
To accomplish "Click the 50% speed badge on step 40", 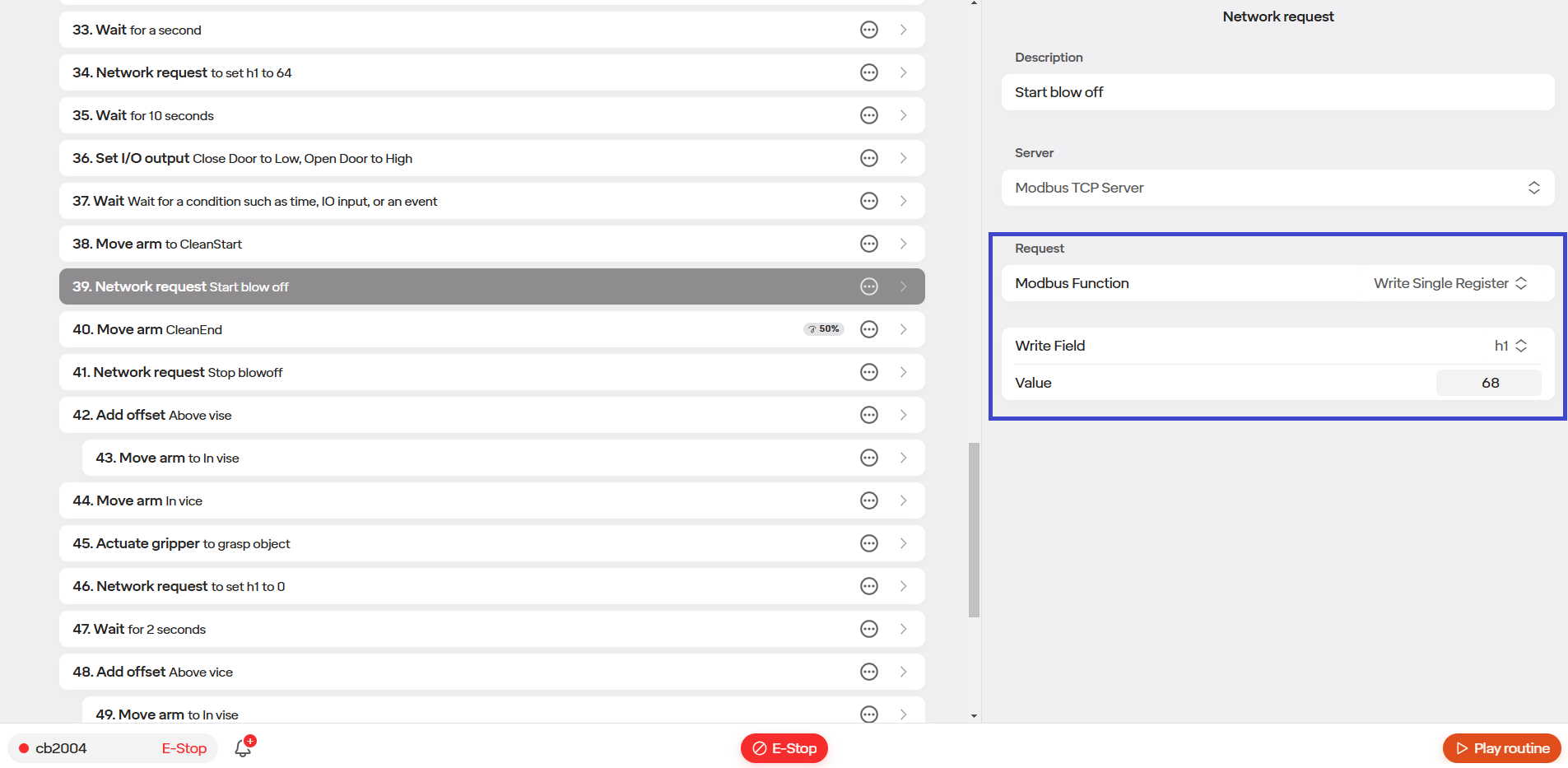I will coord(824,329).
